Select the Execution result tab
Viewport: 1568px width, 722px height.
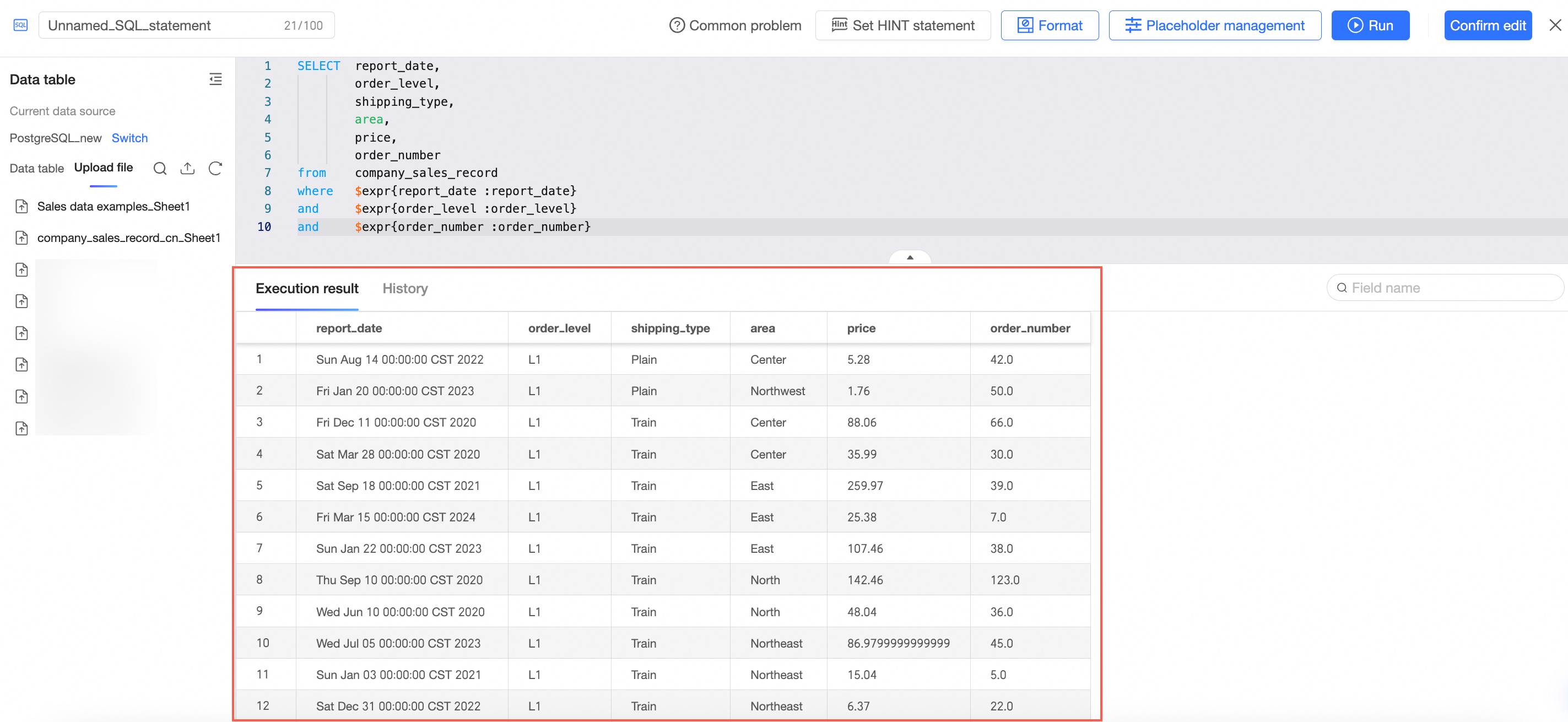307,289
